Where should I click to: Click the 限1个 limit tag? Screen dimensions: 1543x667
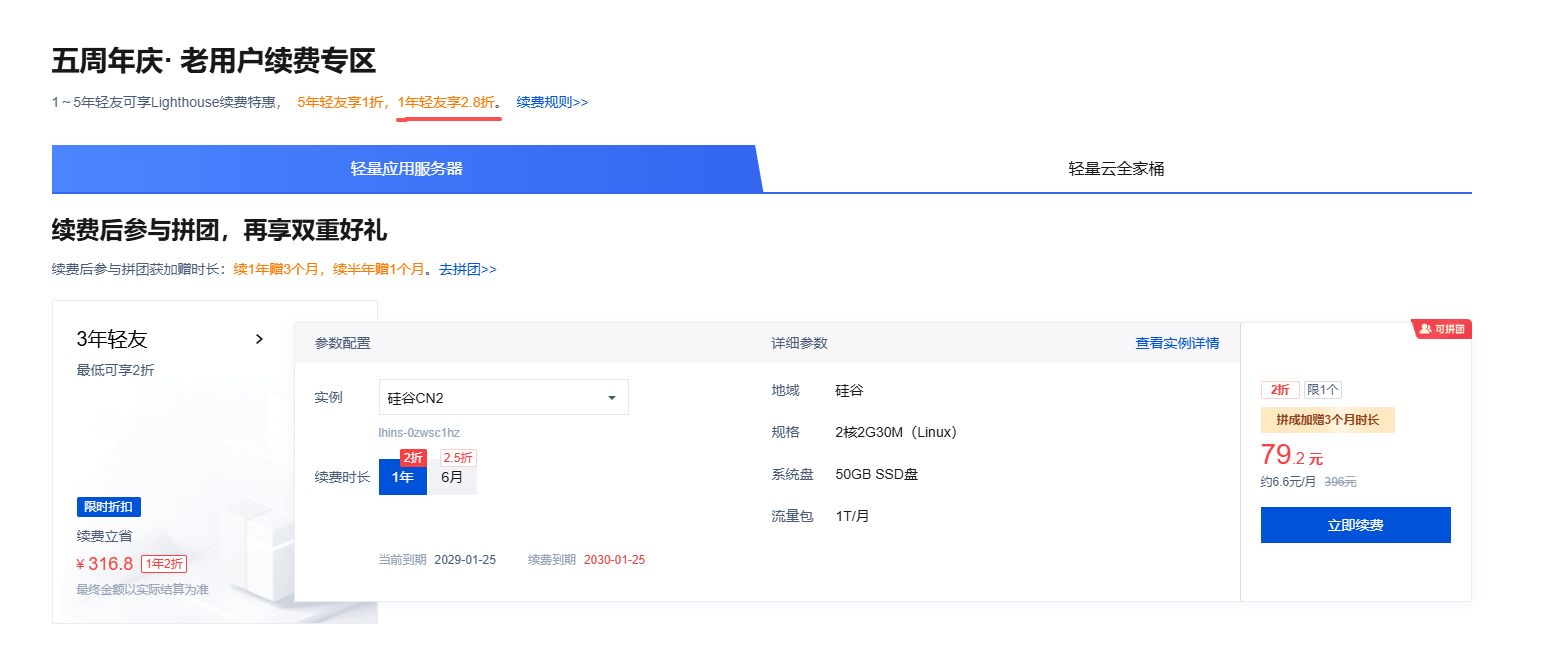(x=1323, y=390)
